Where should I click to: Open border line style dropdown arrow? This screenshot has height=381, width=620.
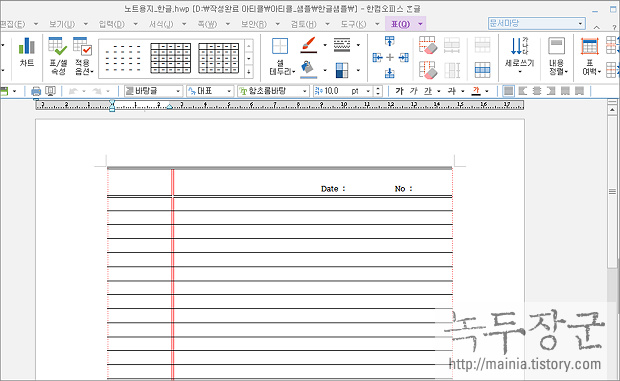(x=358, y=45)
